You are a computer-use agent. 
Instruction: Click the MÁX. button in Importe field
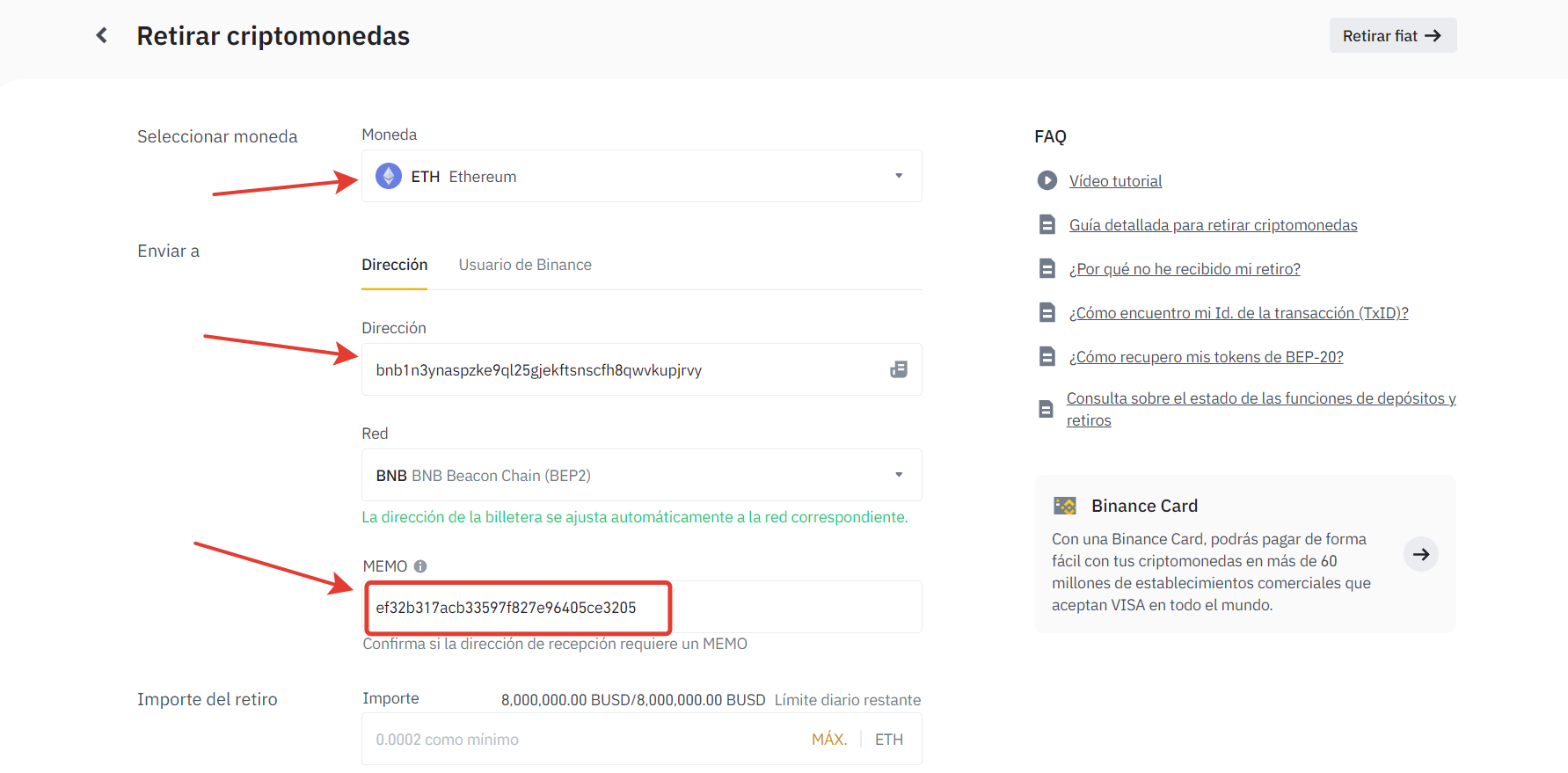point(828,740)
